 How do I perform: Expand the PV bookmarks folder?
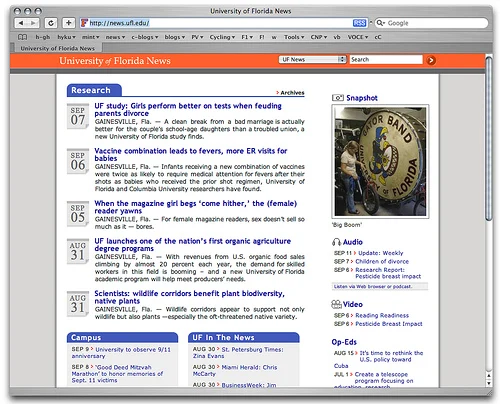(197, 37)
